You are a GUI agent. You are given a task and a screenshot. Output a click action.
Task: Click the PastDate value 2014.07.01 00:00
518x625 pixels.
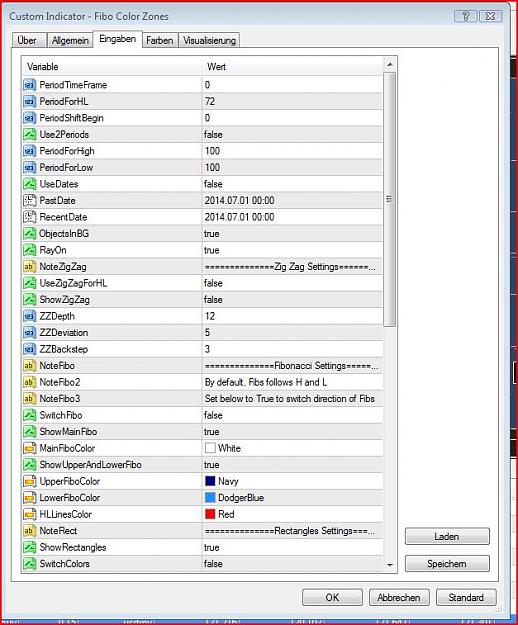tap(239, 200)
